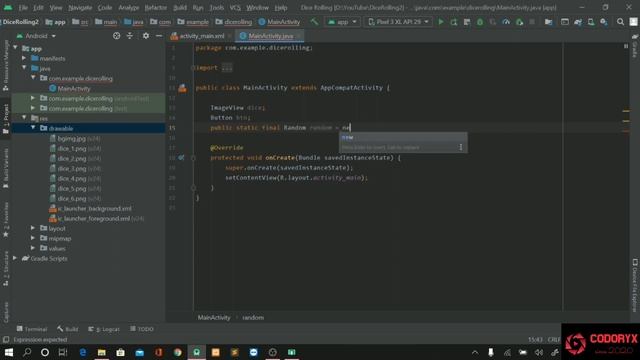Expand the folded import statement
640x360 pixels.
tap(227, 68)
